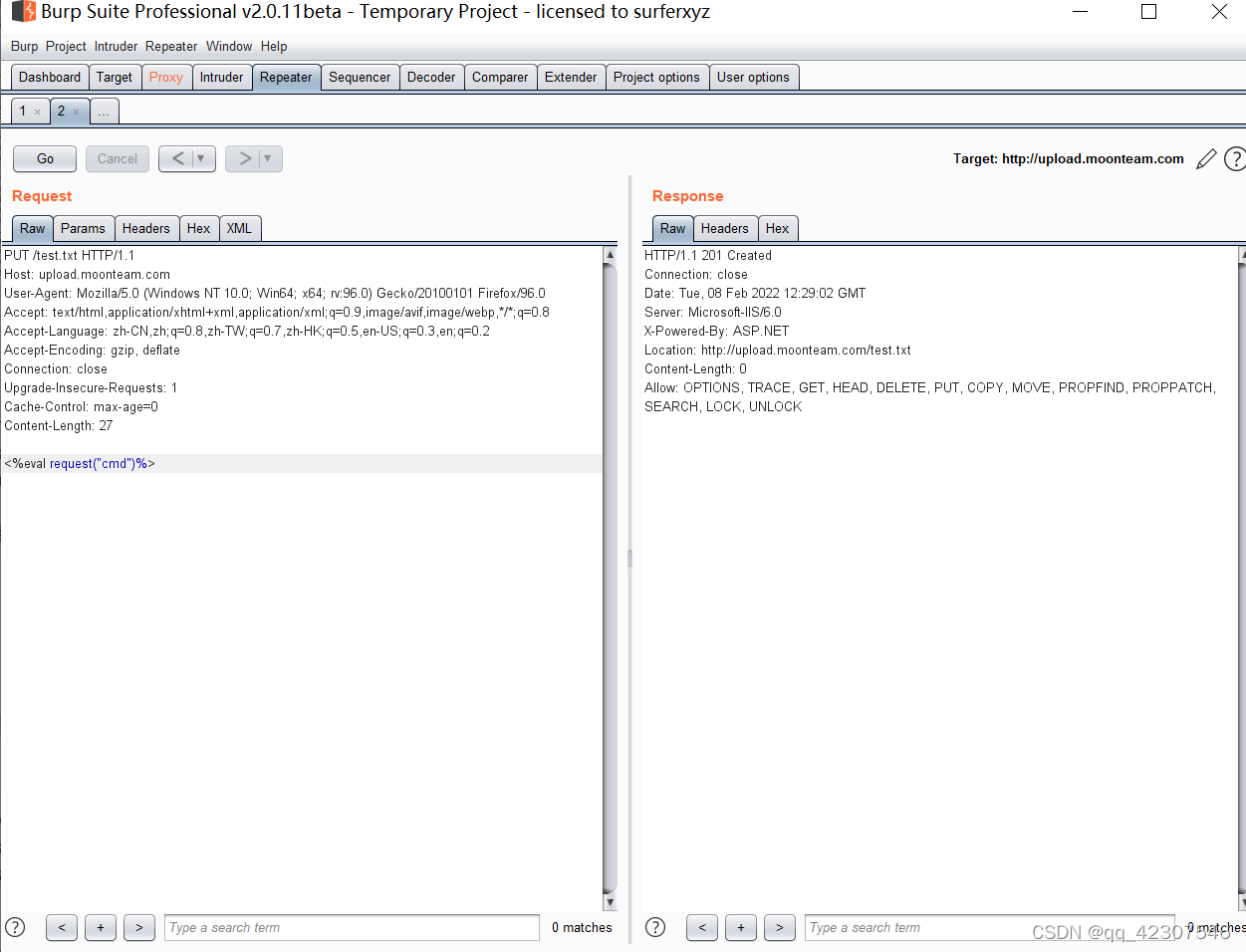Expand the forward history dropdown arrow

click(x=268, y=158)
